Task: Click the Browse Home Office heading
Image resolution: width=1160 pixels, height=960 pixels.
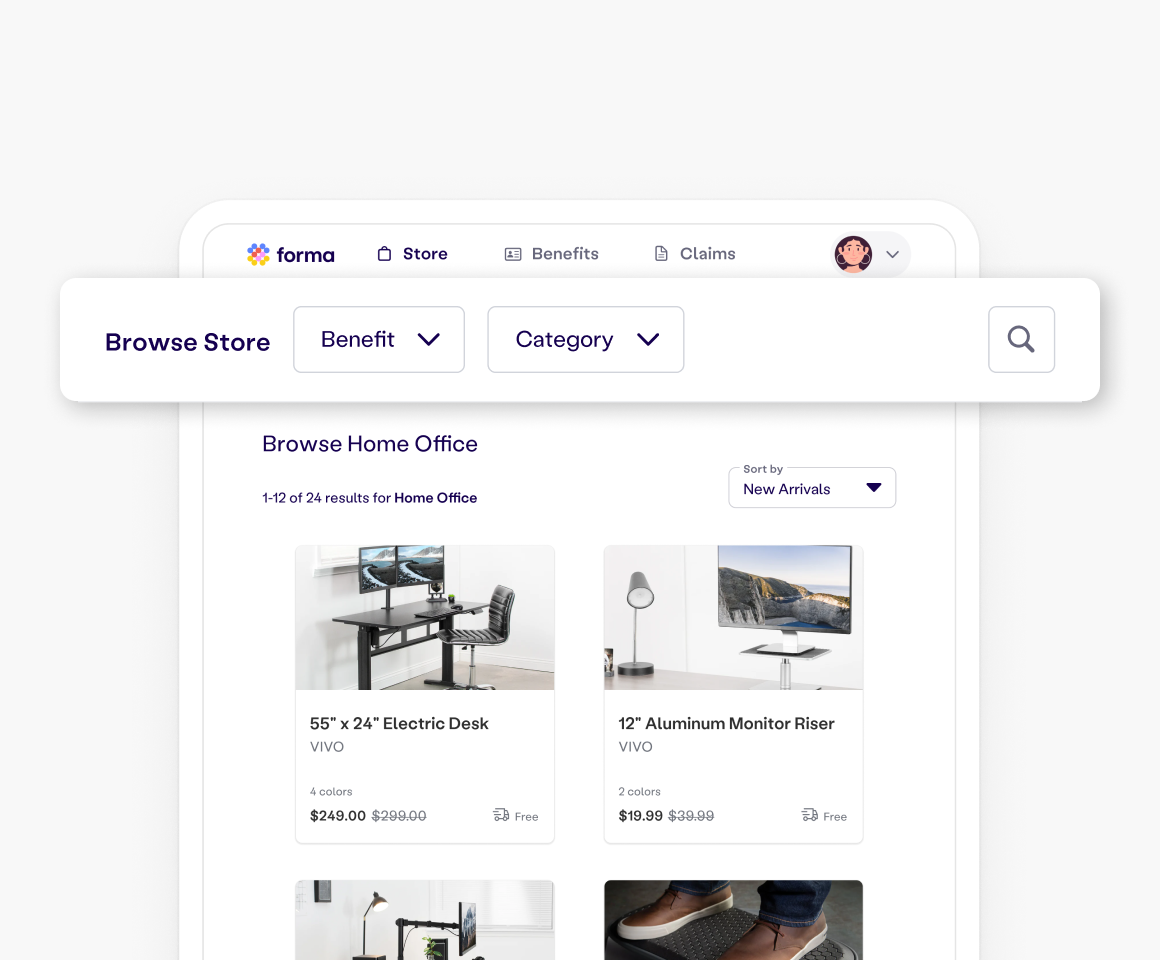Action: coord(370,444)
